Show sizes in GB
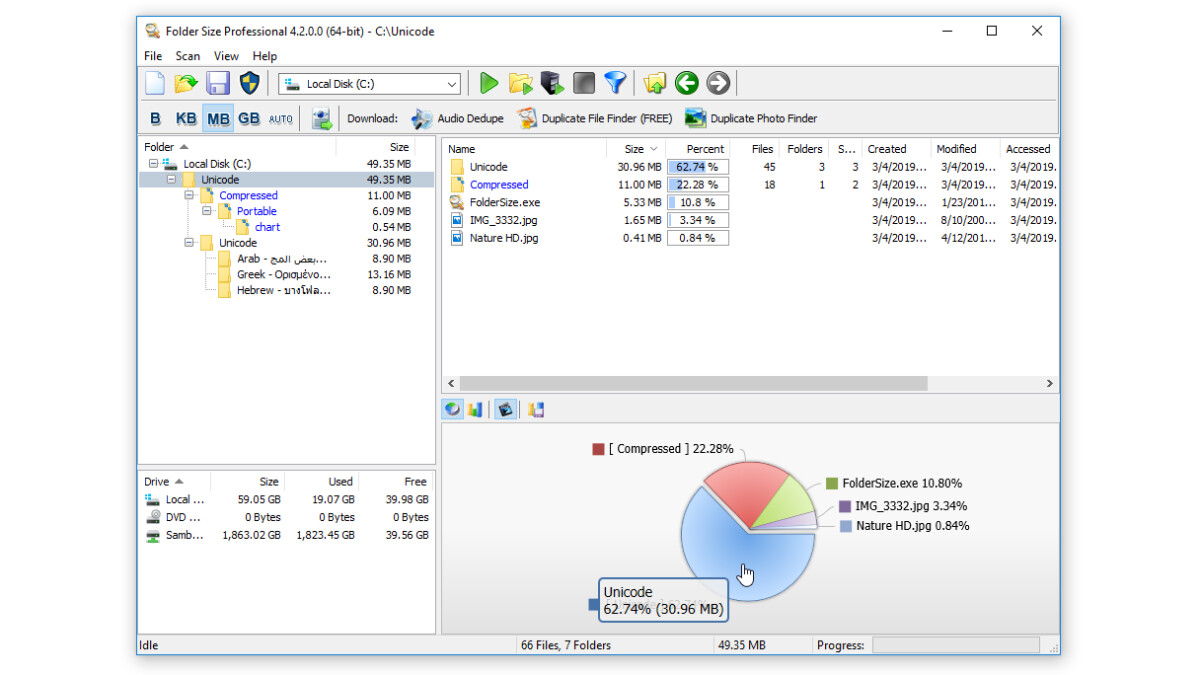 click(249, 119)
